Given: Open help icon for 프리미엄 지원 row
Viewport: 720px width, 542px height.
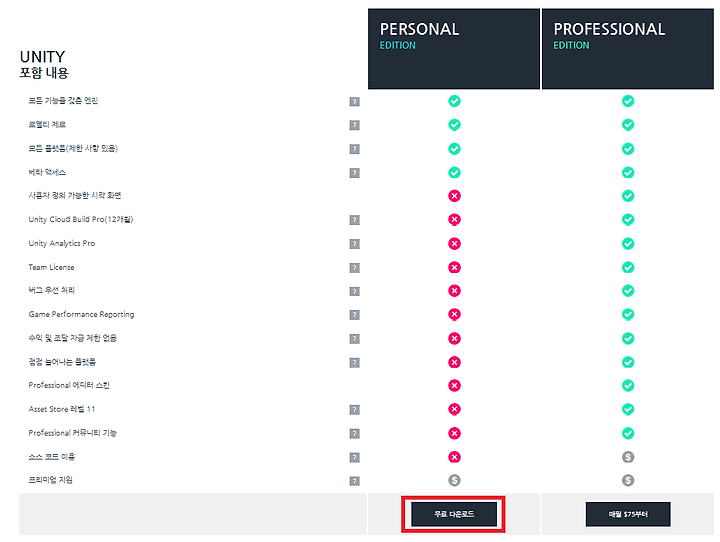Looking at the screenshot, I should (x=354, y=481).
